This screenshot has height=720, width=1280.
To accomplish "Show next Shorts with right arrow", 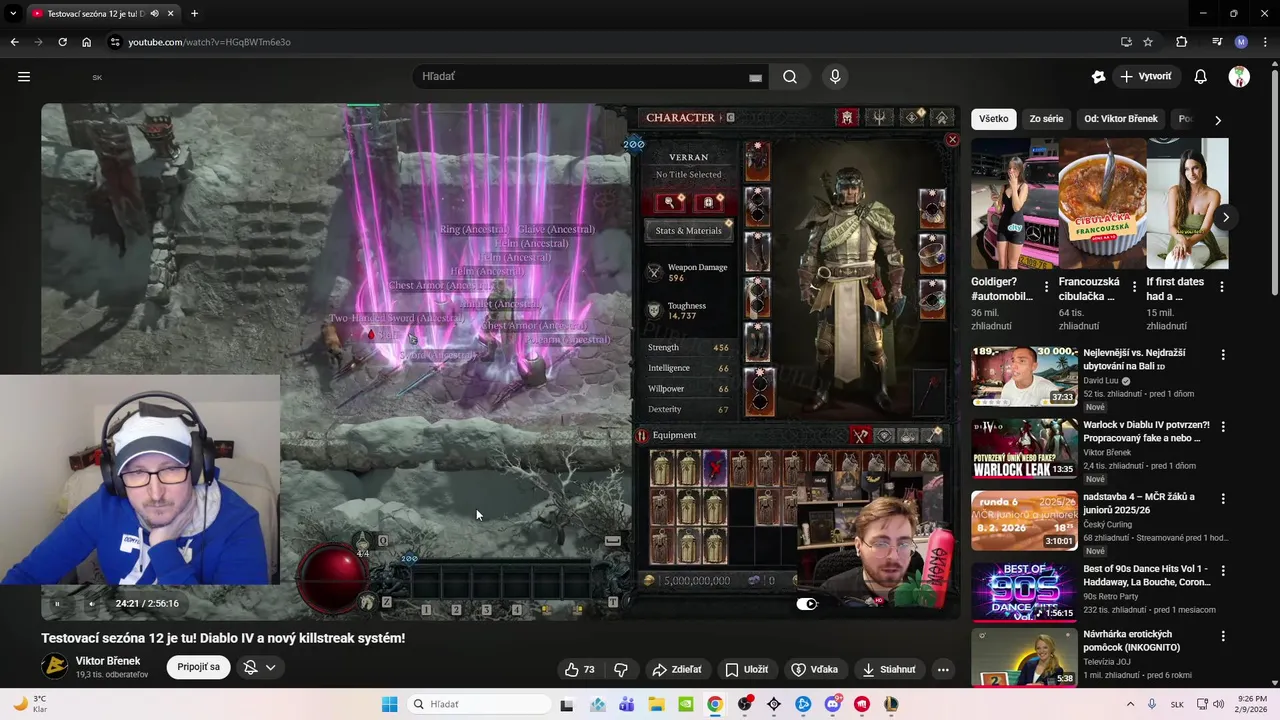I will click(1225, 217).
